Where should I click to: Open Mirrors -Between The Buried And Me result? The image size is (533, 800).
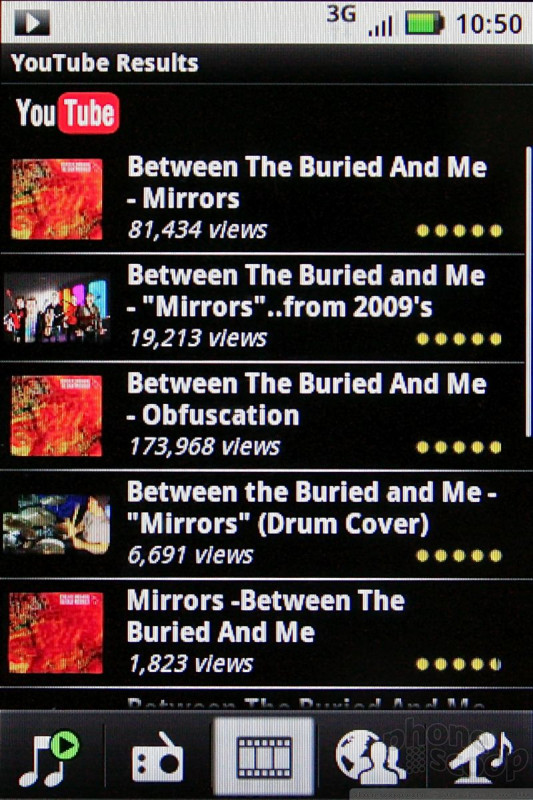pos(262,633)
